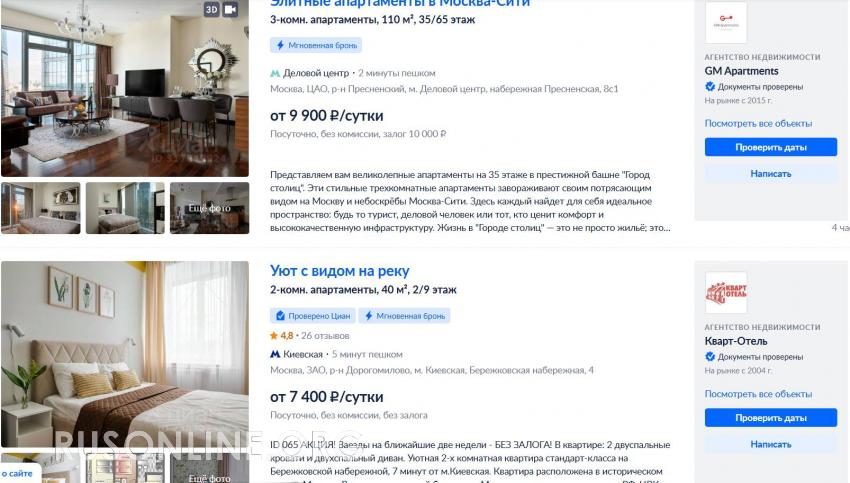Viewport: 850px width, 483px height.
Task: Click Проверить даты for GM Apartments
Action: [x=771, y=147]
